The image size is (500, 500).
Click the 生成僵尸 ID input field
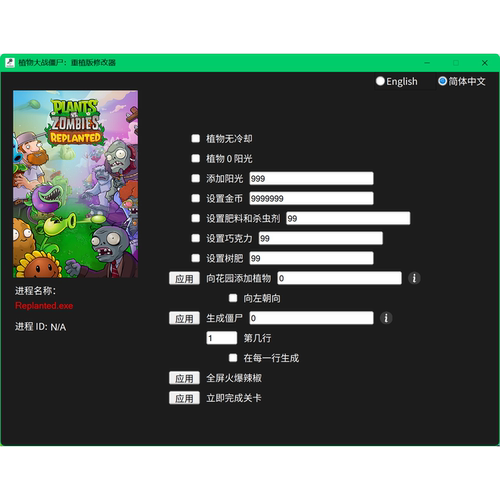click(x=311, y=318)
